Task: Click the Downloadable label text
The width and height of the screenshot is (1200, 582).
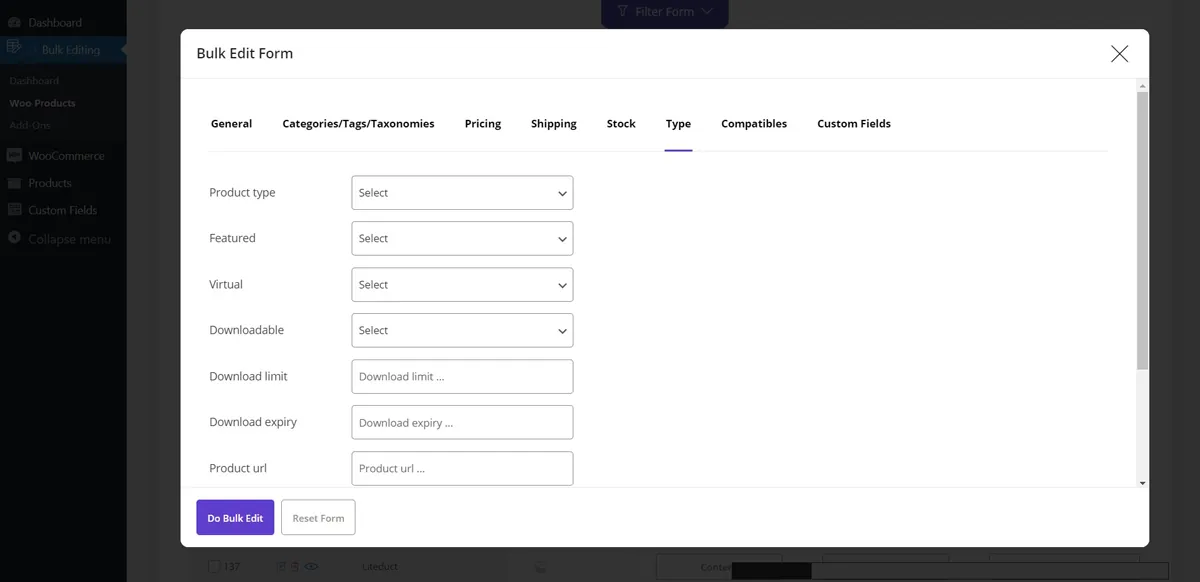Action: 247,330
